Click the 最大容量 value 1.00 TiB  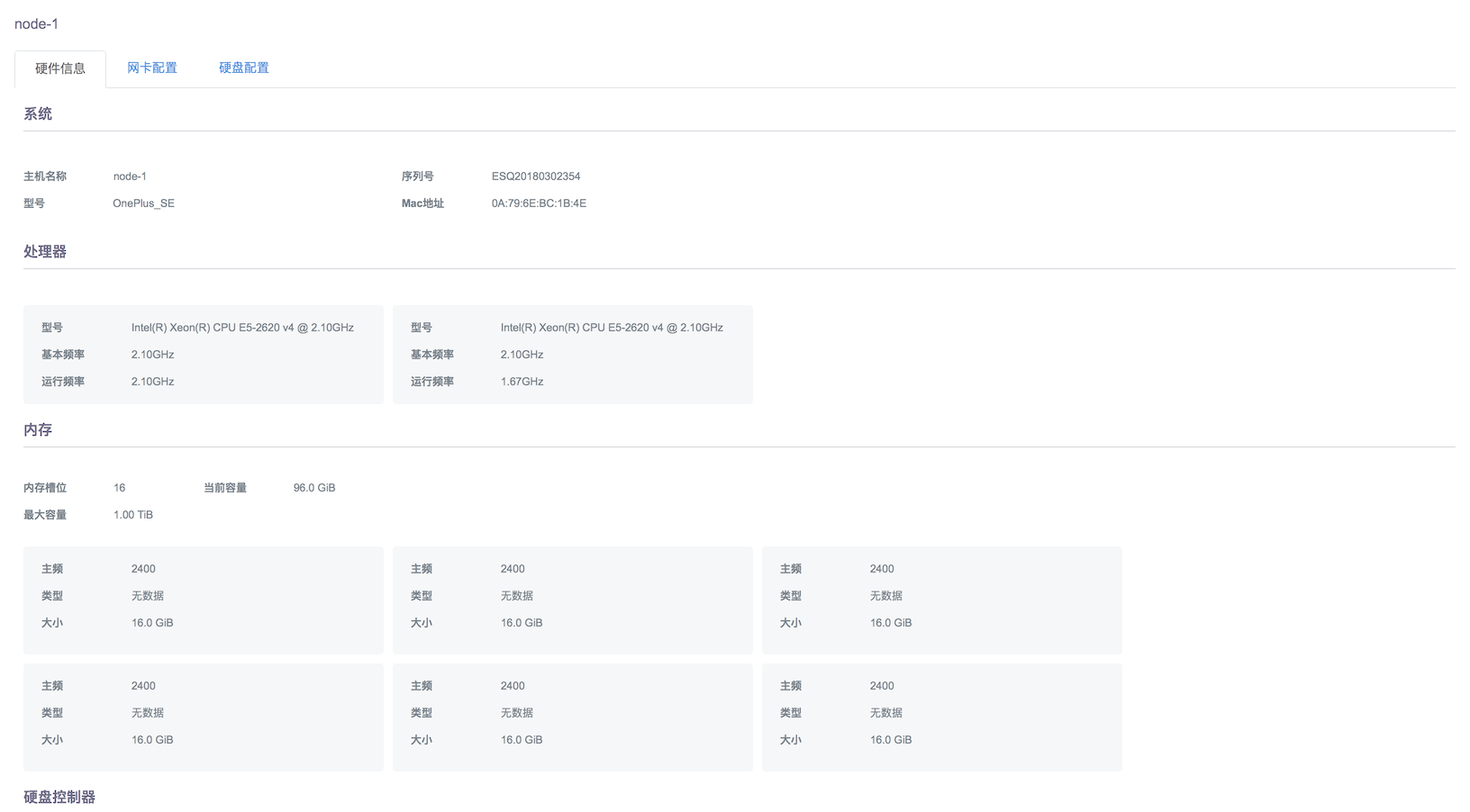132,515
